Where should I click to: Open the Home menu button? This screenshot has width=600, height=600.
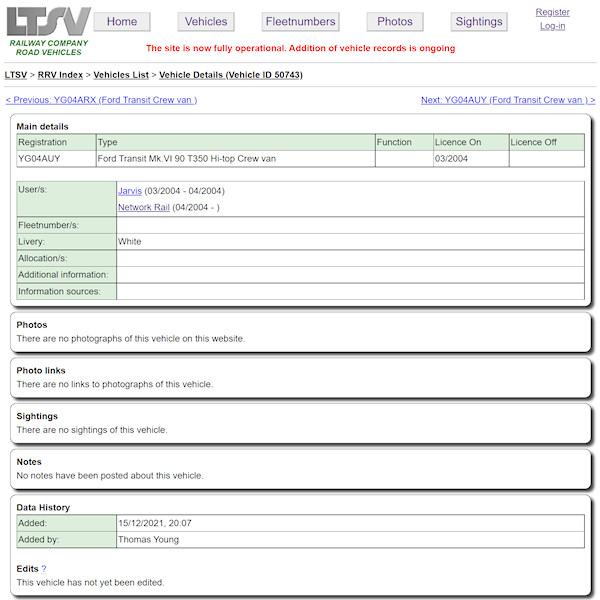click(122, 22)
